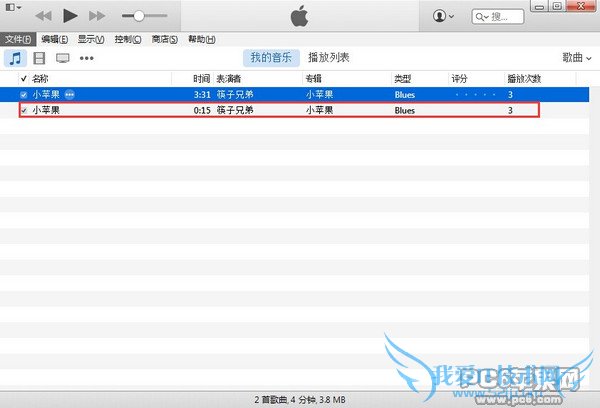The width and height of the screenshot is (600, 408).
Task: Close the iTunes window
Action: click(x=581, y=6)
